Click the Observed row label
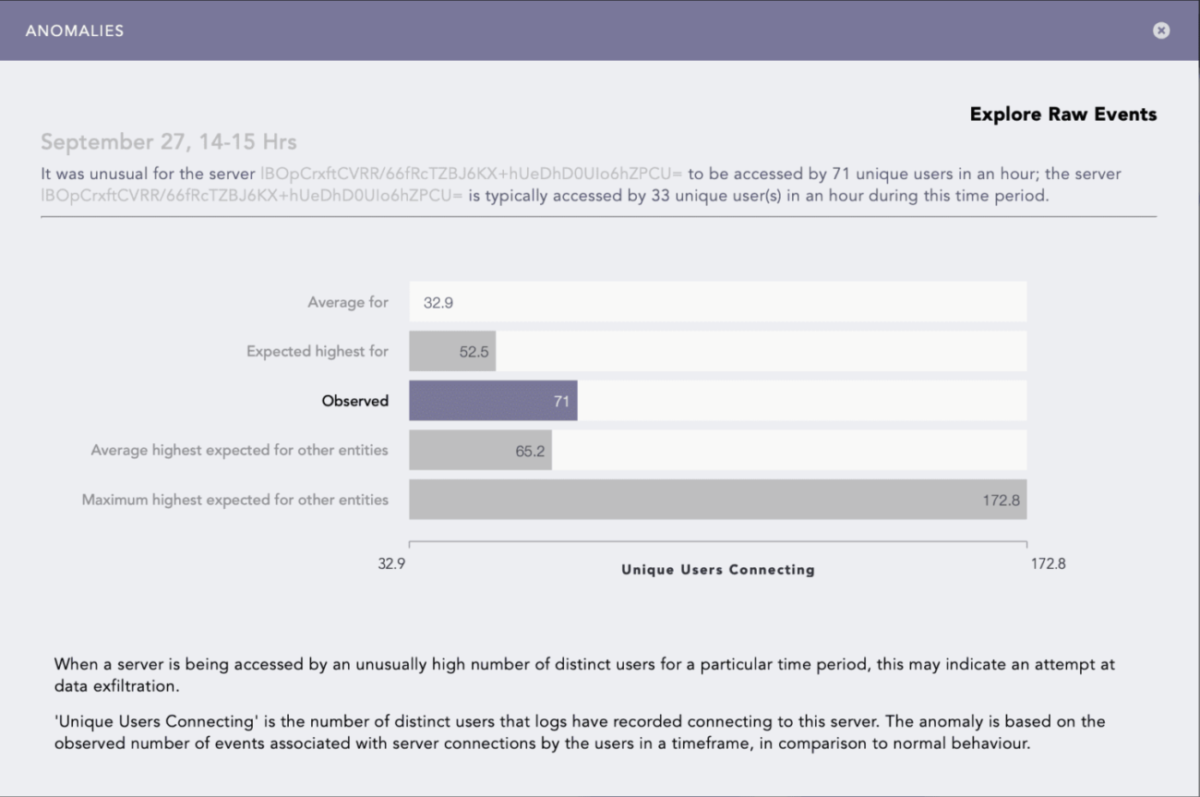 point(355,401)
